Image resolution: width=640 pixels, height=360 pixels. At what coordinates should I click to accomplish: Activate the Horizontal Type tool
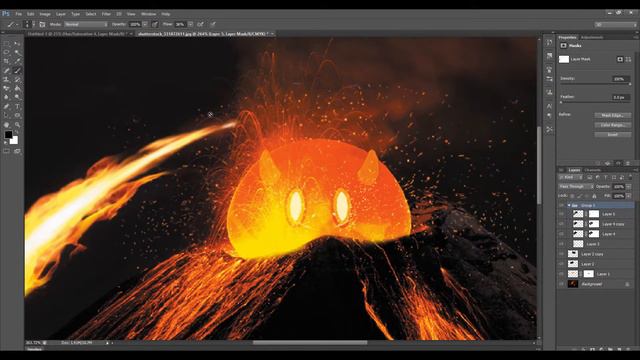tap(17, 107)
